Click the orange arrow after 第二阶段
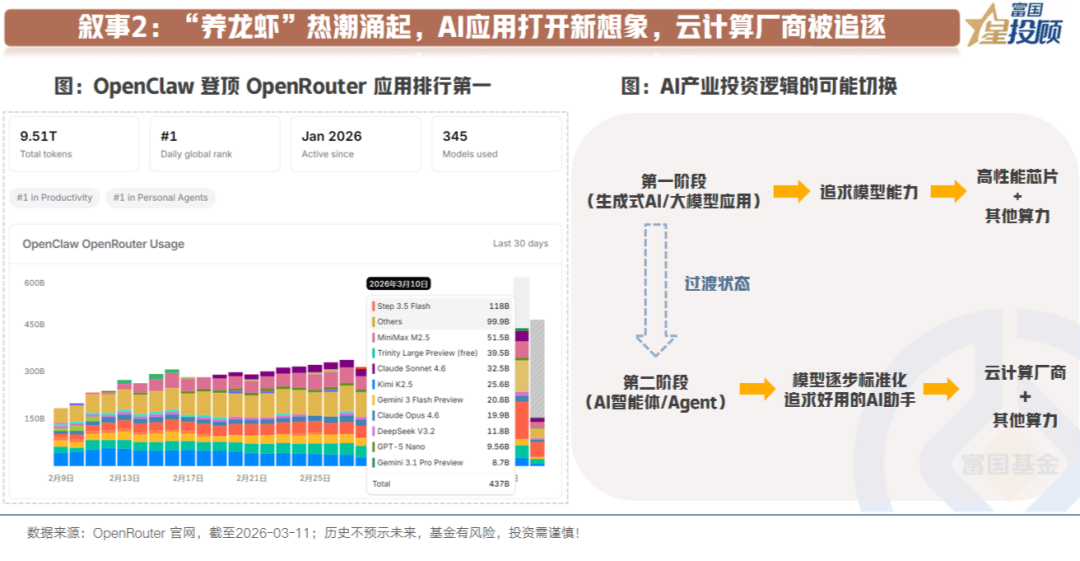 point(758,390)
